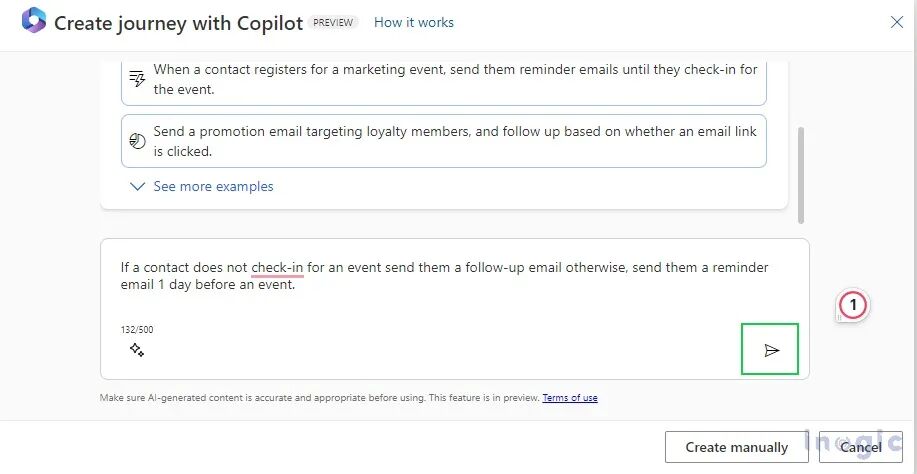Focus the journey description text box
This screenshot has width=917, height=474.
(x=454, y=309)
